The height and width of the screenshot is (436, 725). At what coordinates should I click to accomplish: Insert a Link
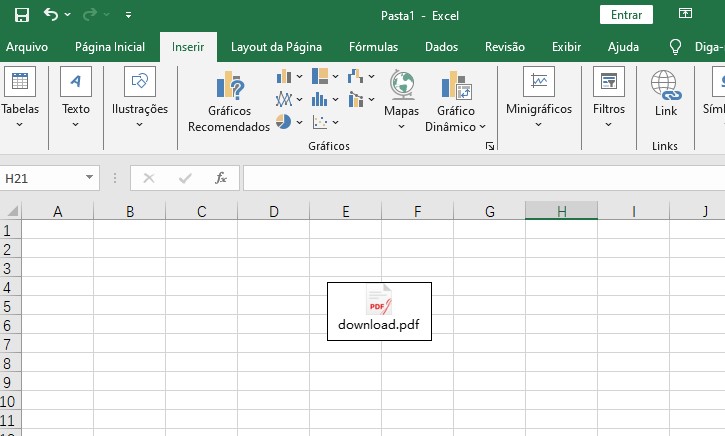point(665,92)
